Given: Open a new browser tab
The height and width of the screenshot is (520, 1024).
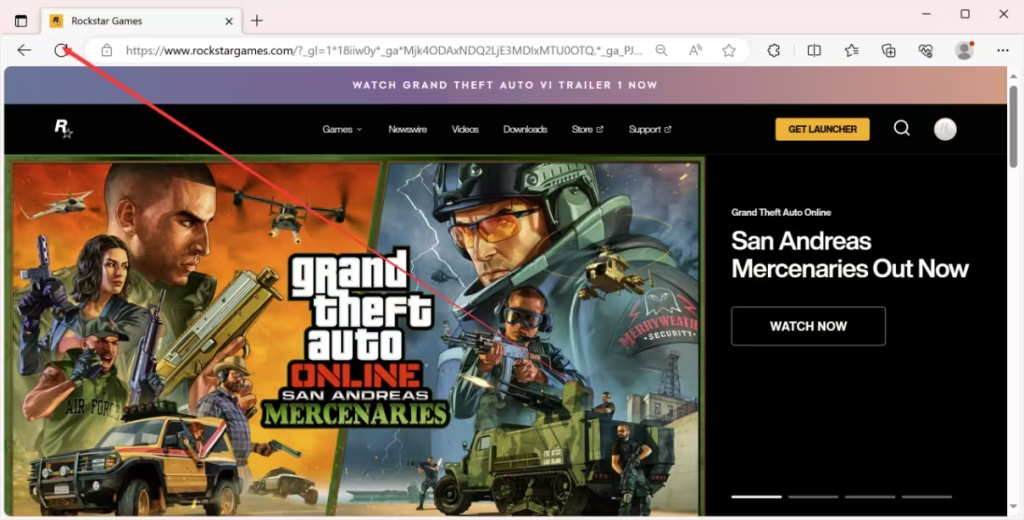Looking at the screenshot, I should pyautogui.click(x=257, y=21).
